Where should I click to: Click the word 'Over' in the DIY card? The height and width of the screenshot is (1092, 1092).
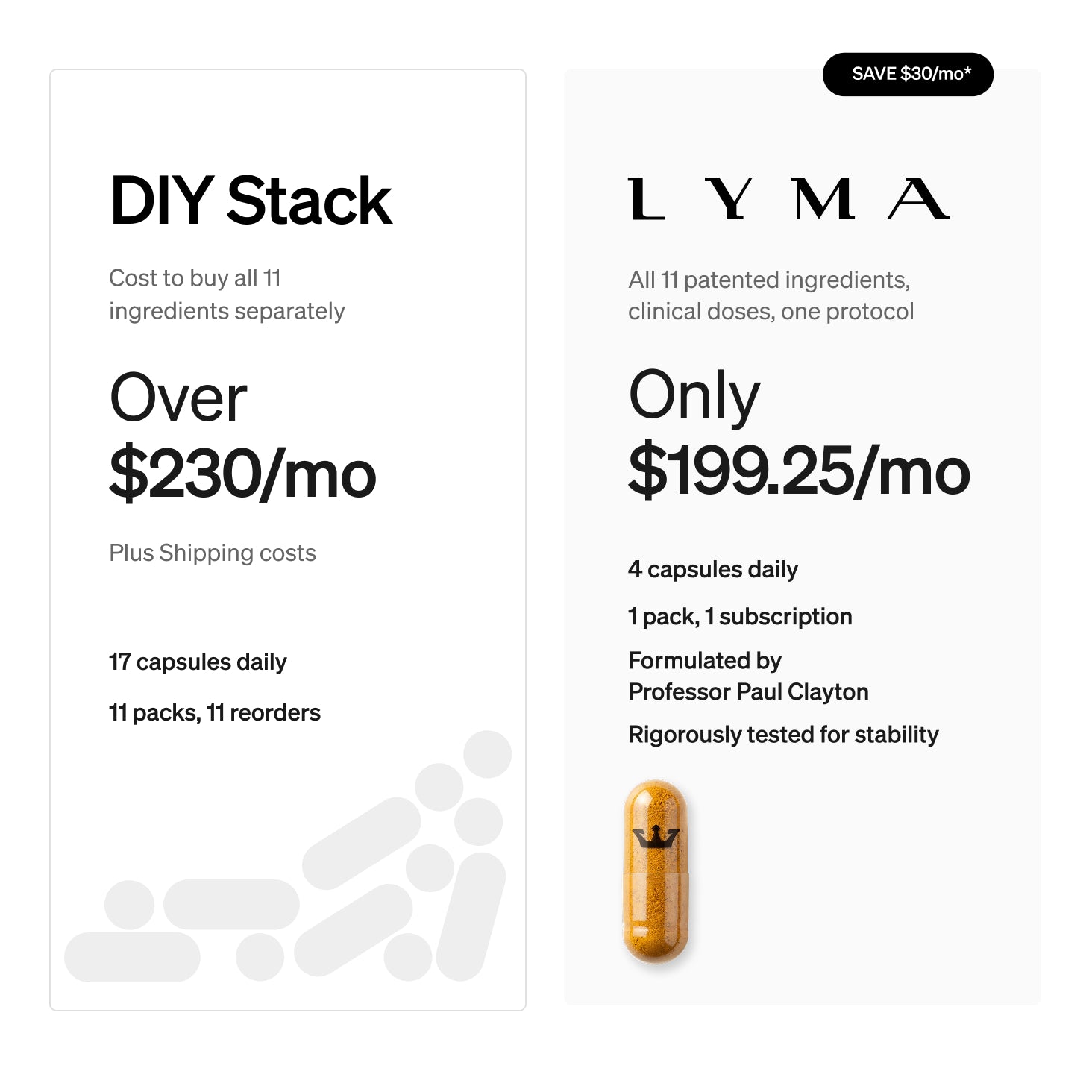click(178, 398)
